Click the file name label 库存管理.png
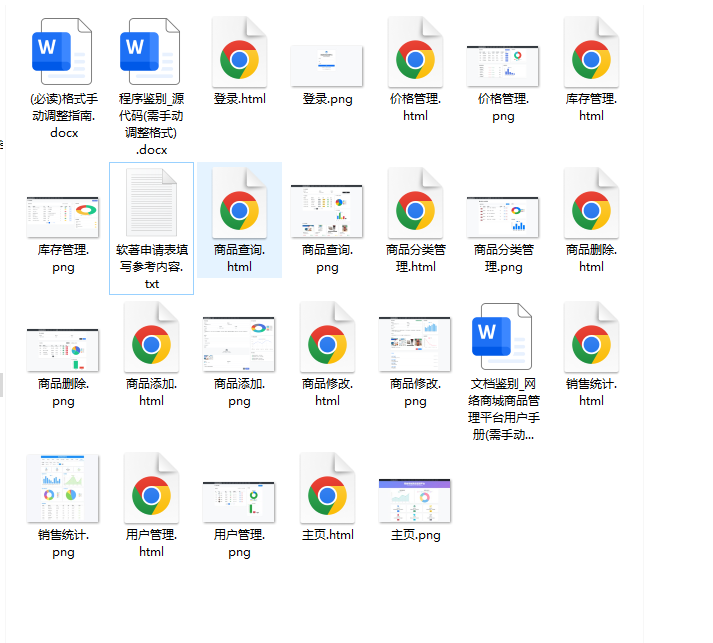This screenshot has height=643, width=713. [x=63, y=258]
